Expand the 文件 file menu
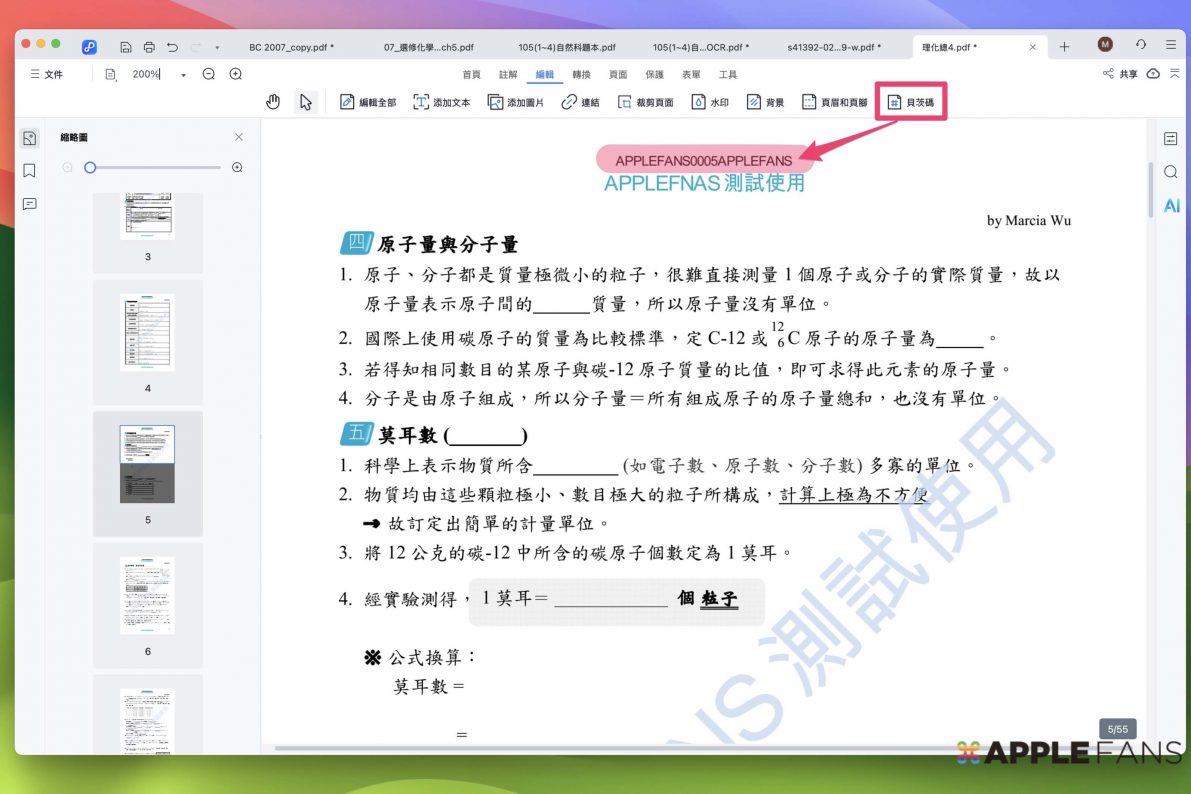Viewport: 1191px width, 794px height. (x=47, y=74)
